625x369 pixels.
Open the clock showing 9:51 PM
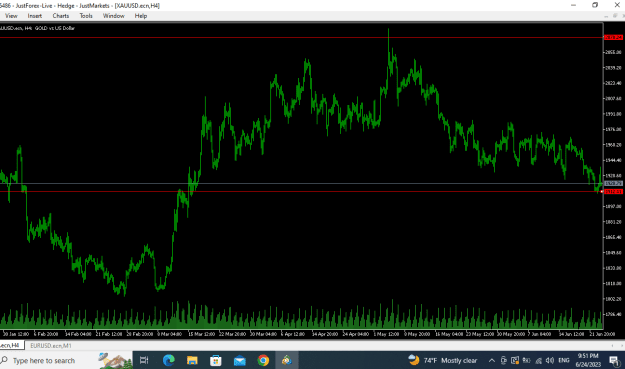tap(588, 360)
